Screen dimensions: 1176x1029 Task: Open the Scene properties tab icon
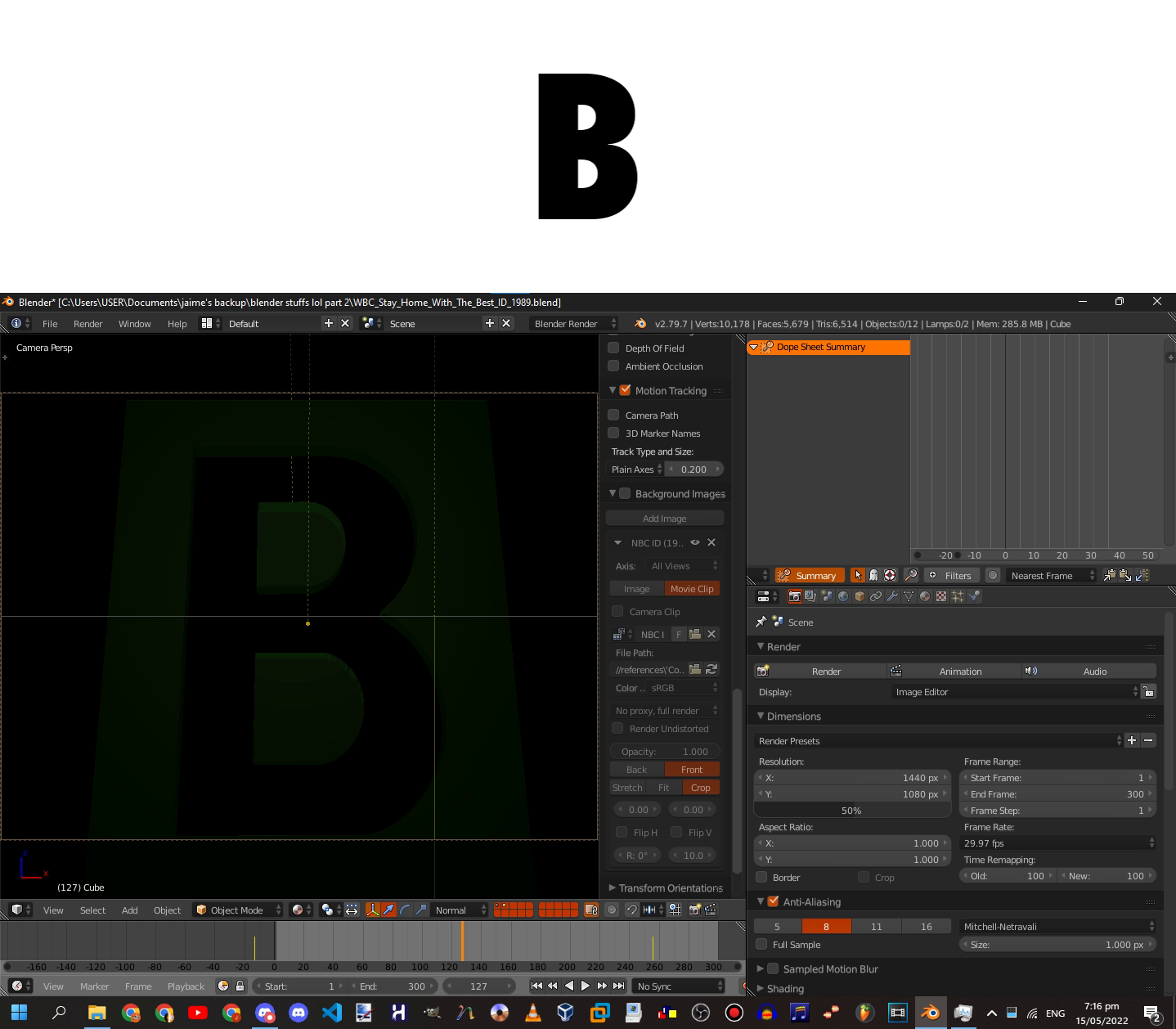[x=827, y=596]
